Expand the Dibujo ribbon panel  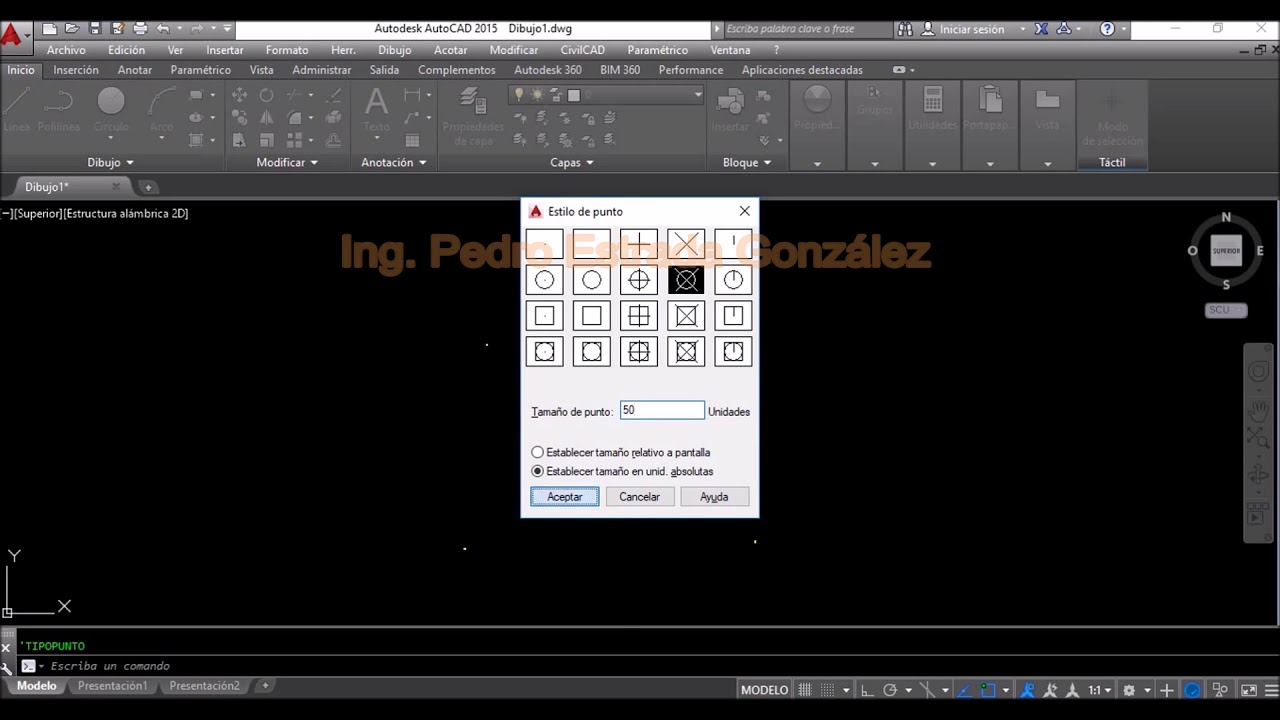pyautogui.click(x=110, y=162)
